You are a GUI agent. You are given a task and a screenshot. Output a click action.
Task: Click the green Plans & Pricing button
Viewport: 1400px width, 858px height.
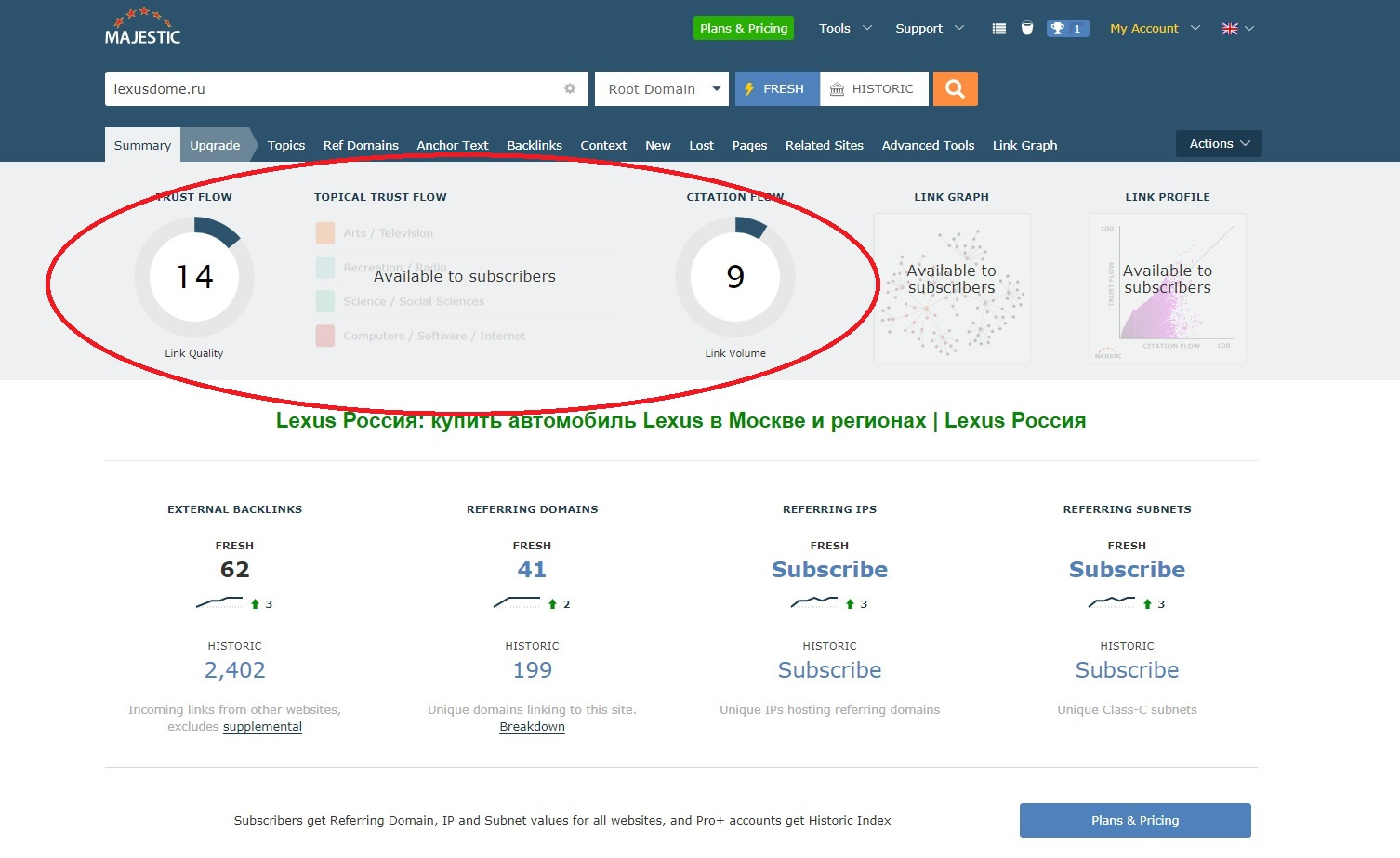coord(744,28)
